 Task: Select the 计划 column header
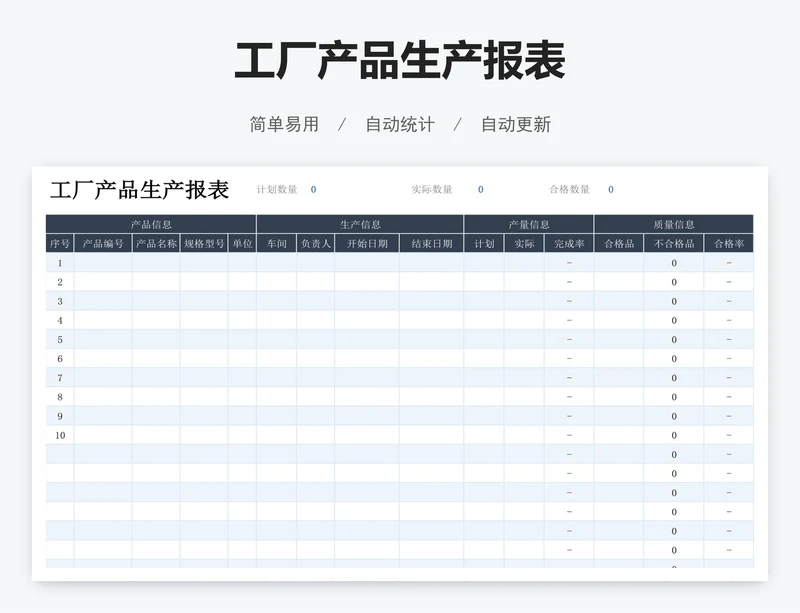pyautogui.click(x=484, y=243)
